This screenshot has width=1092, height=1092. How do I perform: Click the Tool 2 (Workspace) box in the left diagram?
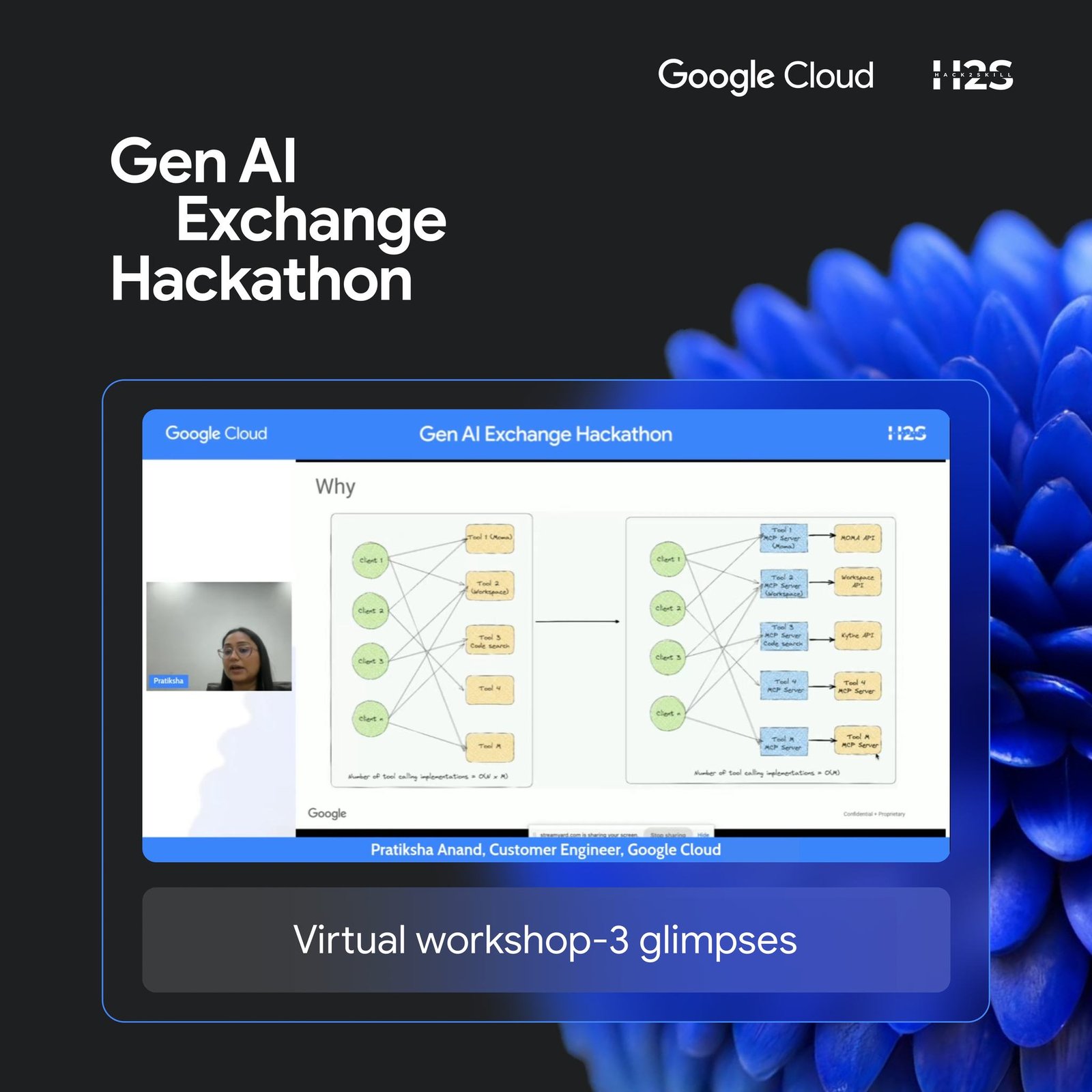[489, 587]
